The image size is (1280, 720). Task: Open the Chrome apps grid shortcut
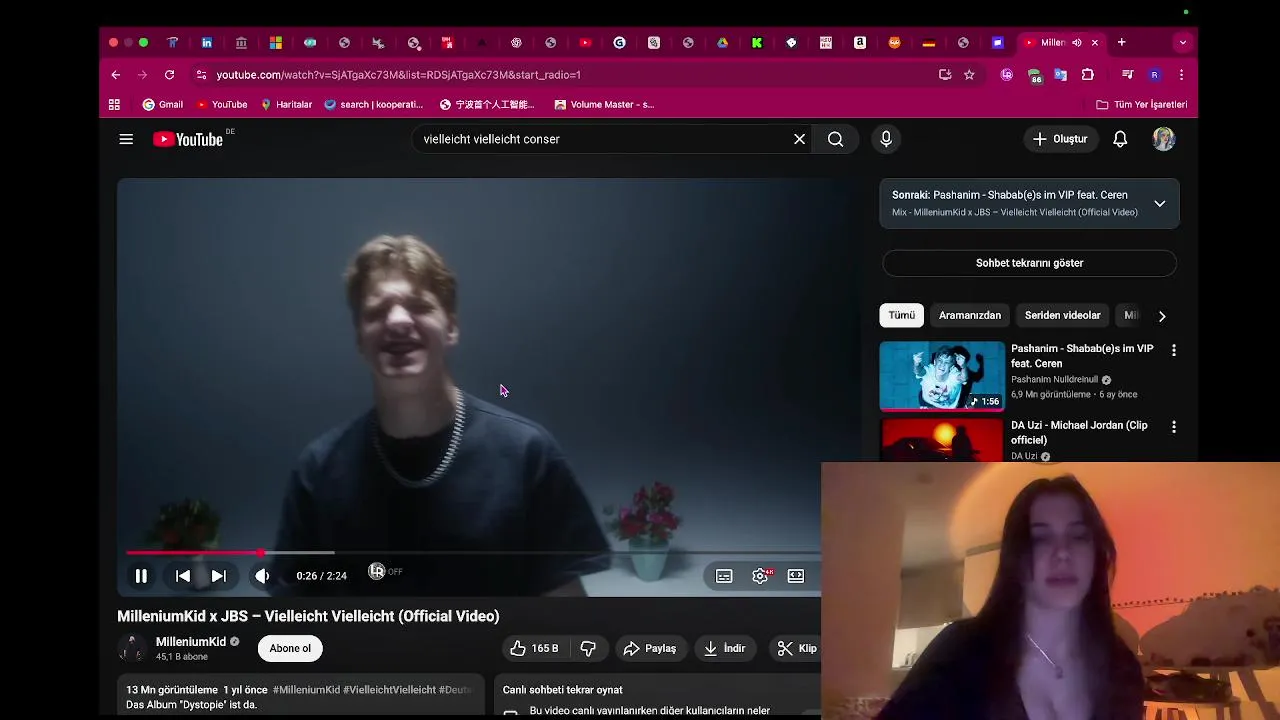[114, 104]
